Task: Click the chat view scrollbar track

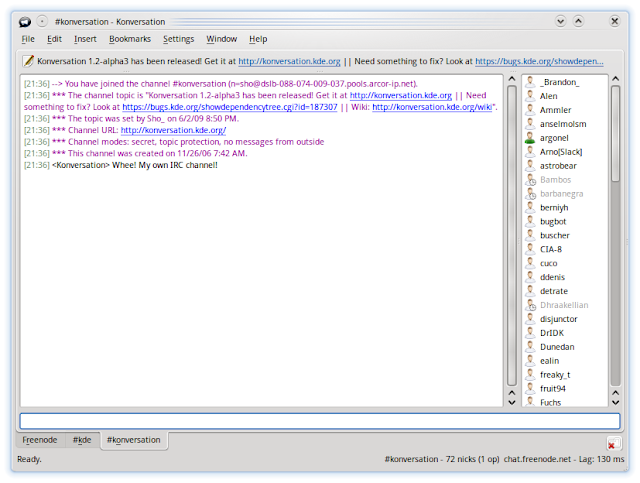Action: click(x=512, y=236)
